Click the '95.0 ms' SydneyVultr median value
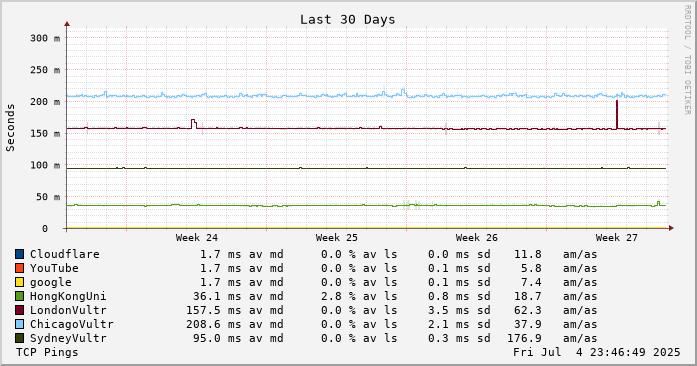 pos(217,338)
